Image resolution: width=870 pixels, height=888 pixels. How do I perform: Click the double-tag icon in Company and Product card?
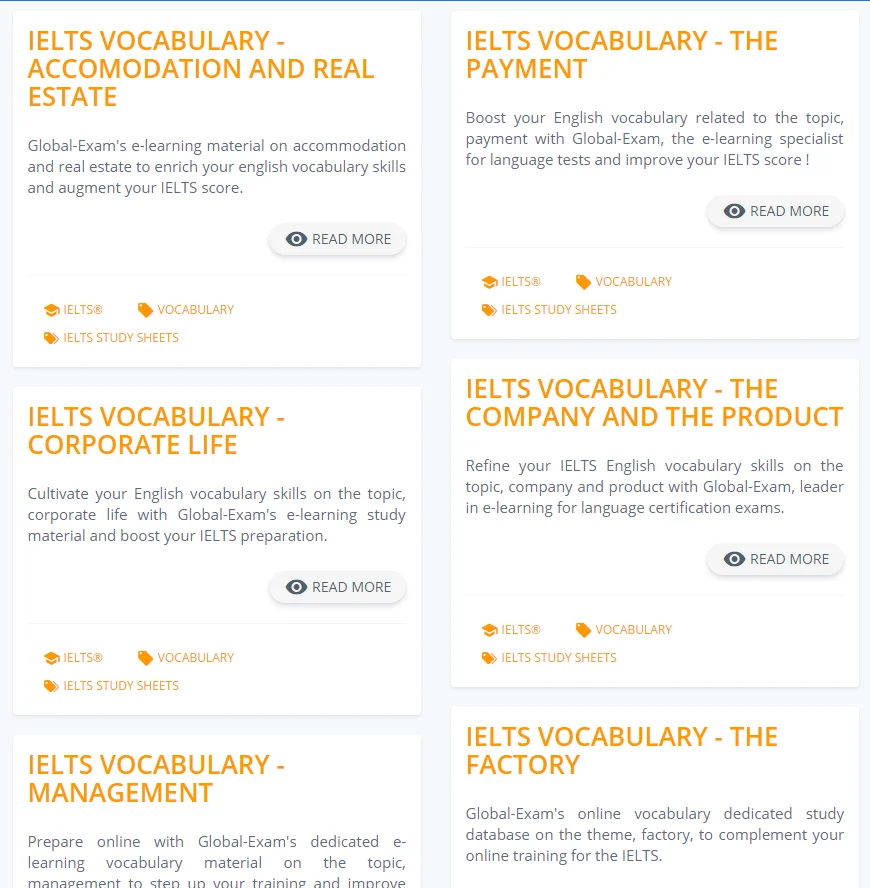489,658
